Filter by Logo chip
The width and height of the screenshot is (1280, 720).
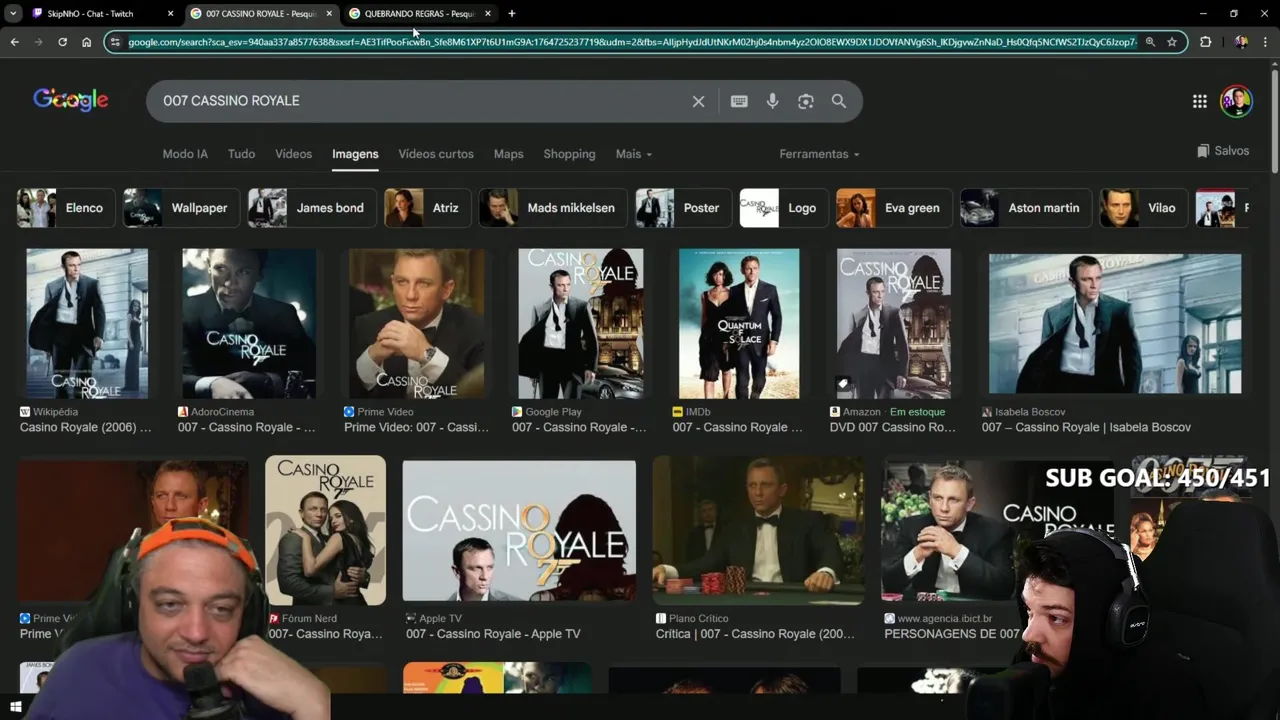click(x=784, y=208)
